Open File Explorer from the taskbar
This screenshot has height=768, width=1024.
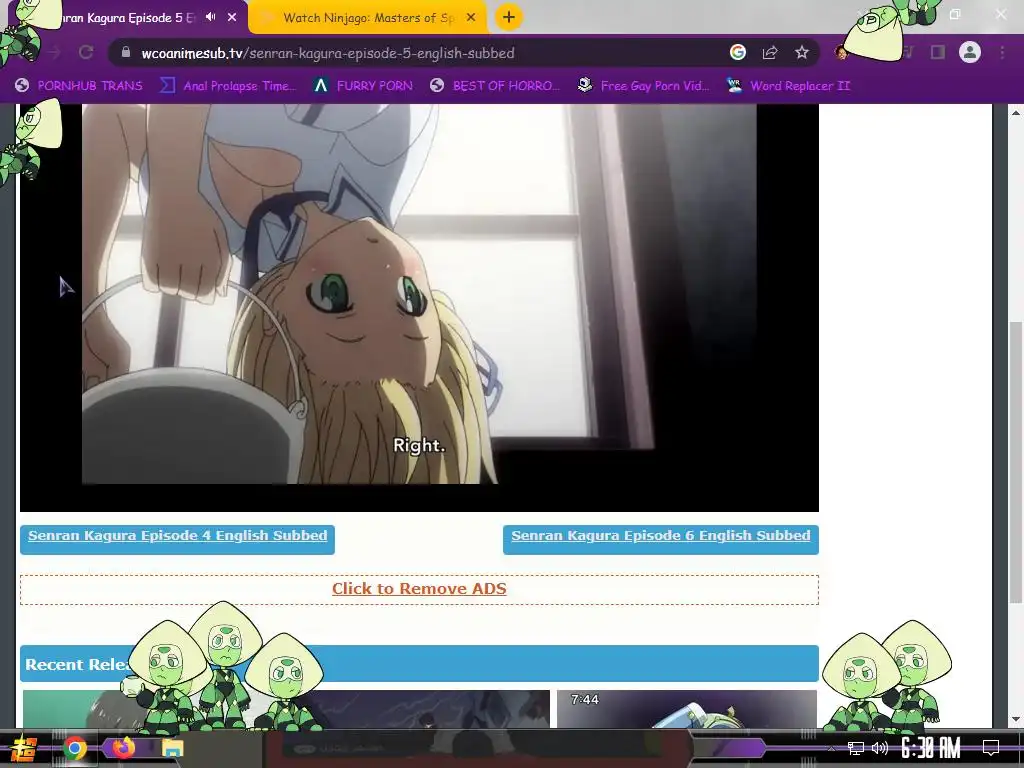tap(173, 748)
